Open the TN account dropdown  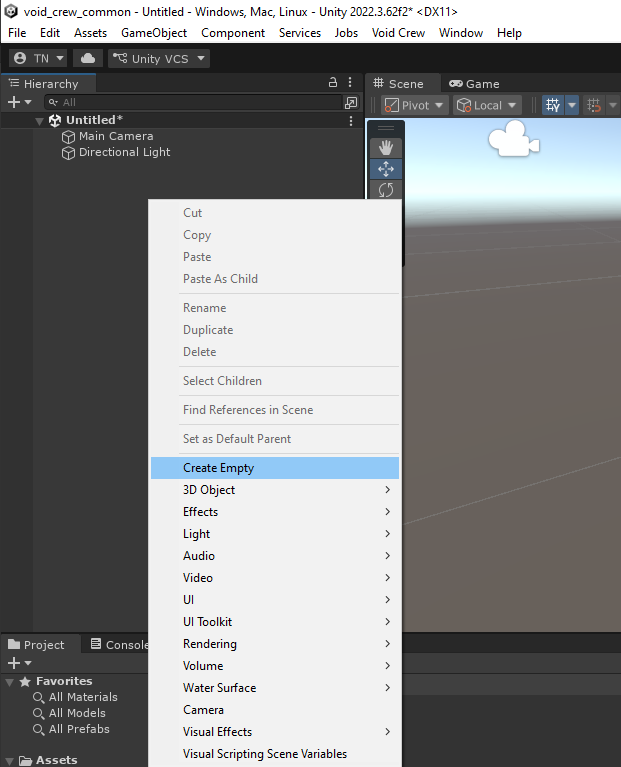tap(38, 59)
